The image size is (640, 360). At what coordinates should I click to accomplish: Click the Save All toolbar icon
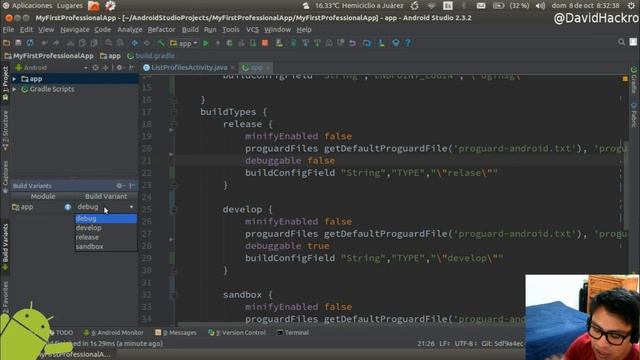click(18, 43)
